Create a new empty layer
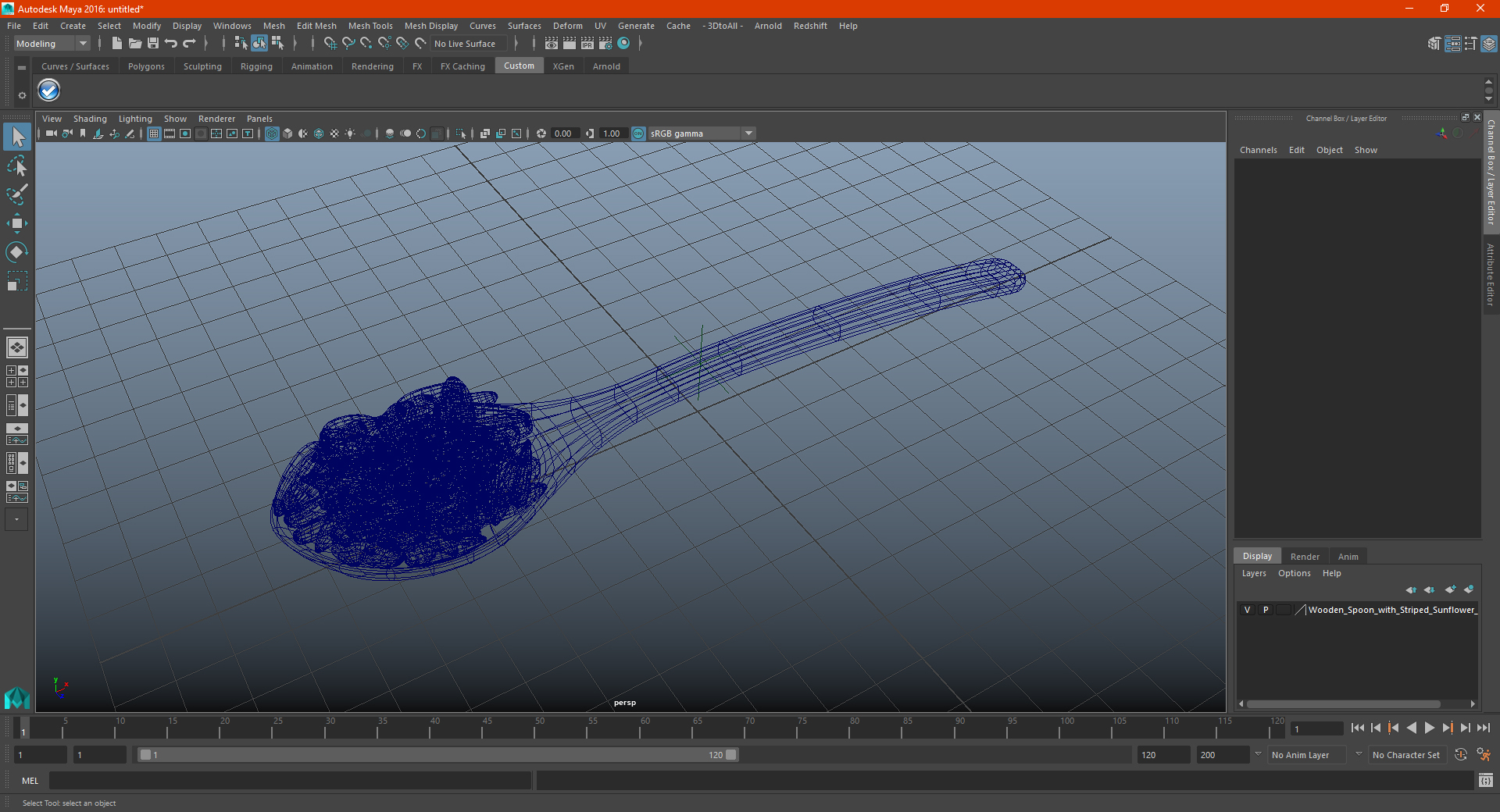Viewport: 1500px width, 812px height. (x=1450, y=589)
